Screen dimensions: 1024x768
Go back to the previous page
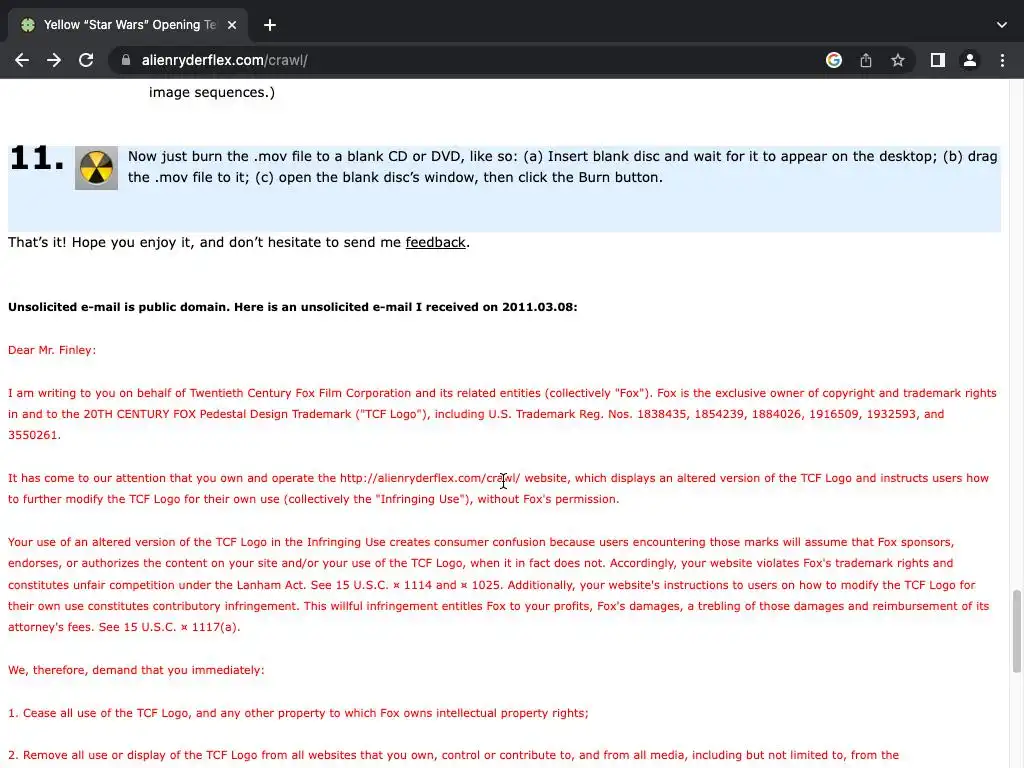point(22,60)
